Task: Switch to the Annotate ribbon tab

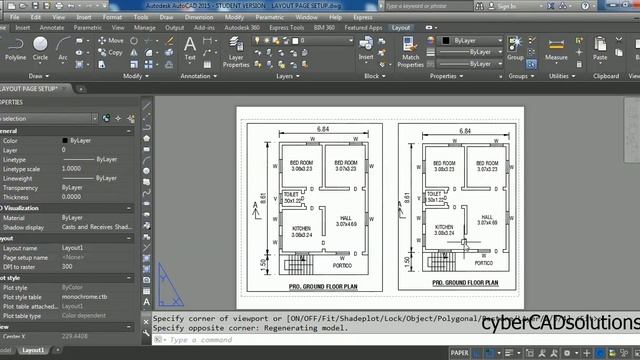Action: click(52, 27)
